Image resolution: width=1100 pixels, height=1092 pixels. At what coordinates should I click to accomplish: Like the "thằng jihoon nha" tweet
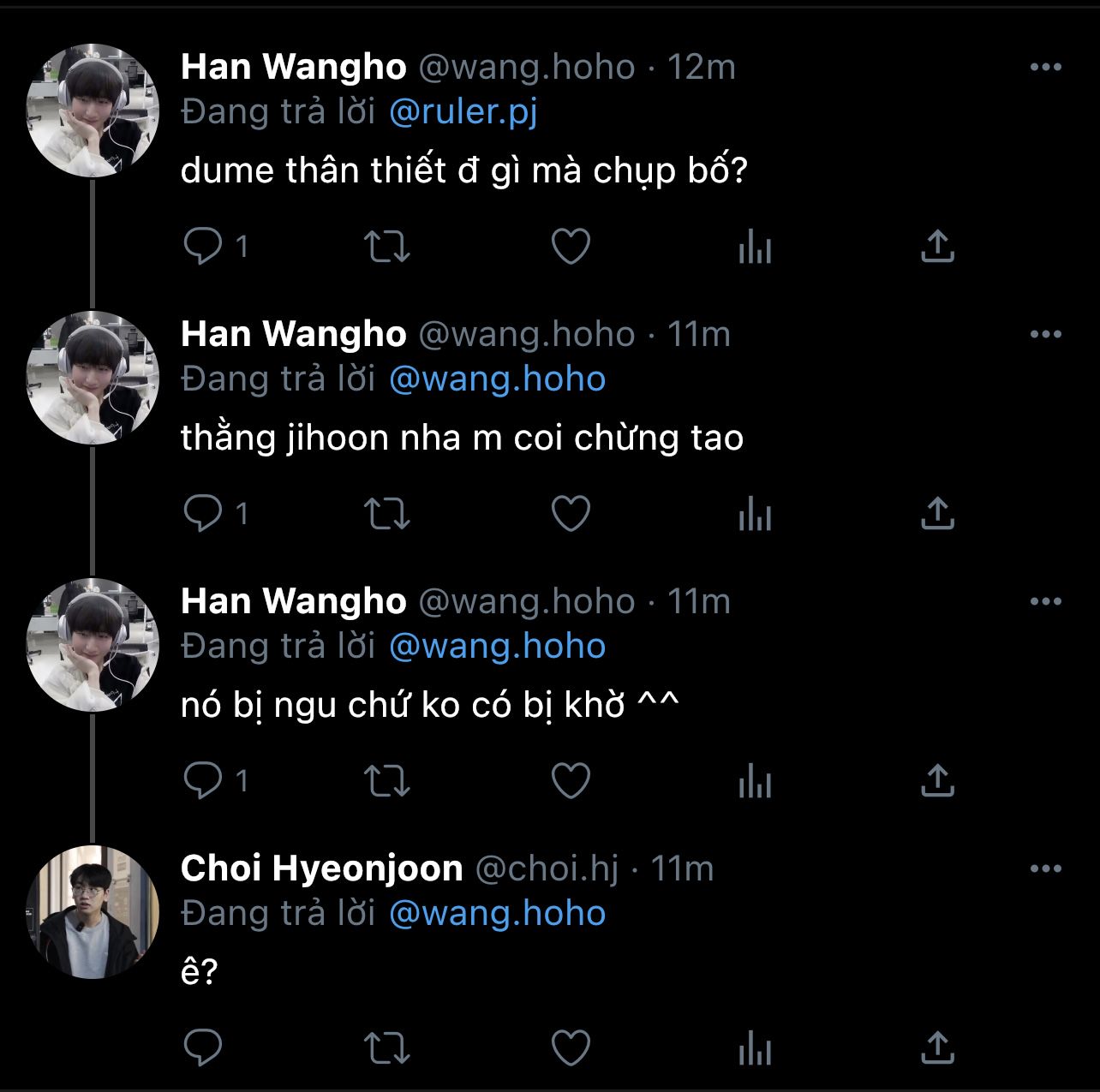(571, 514)
